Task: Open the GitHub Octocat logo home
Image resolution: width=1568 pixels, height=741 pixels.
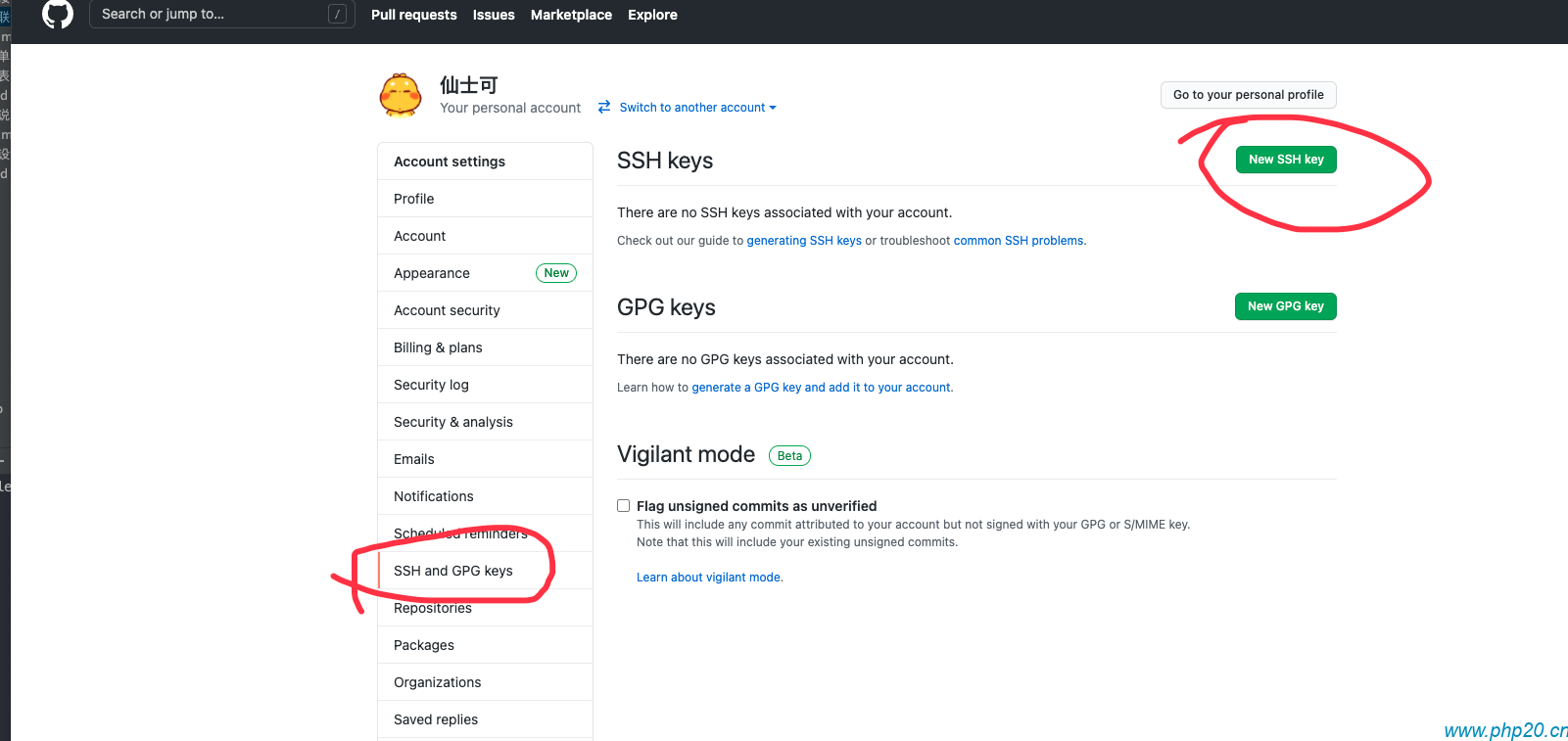Action: coord(58,14)
